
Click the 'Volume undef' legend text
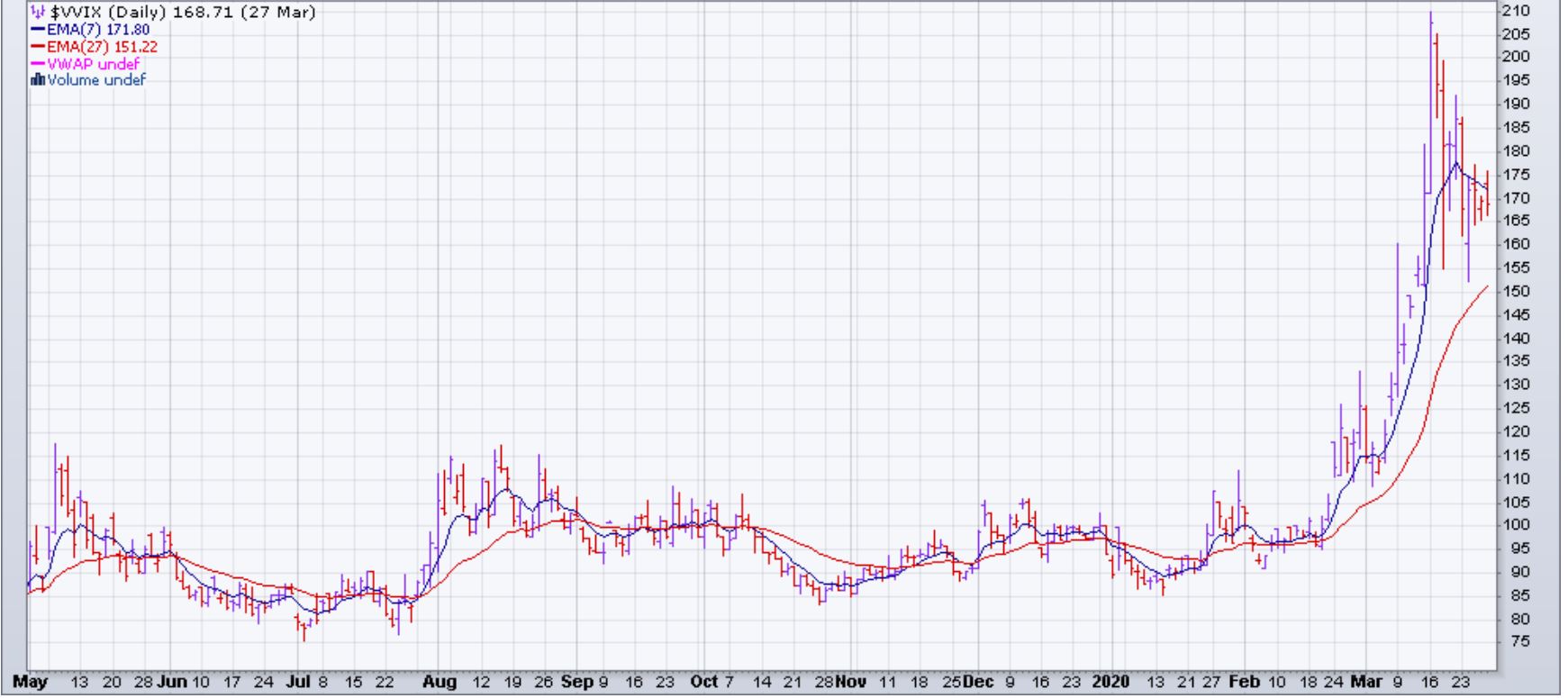(x=96, y=80)
